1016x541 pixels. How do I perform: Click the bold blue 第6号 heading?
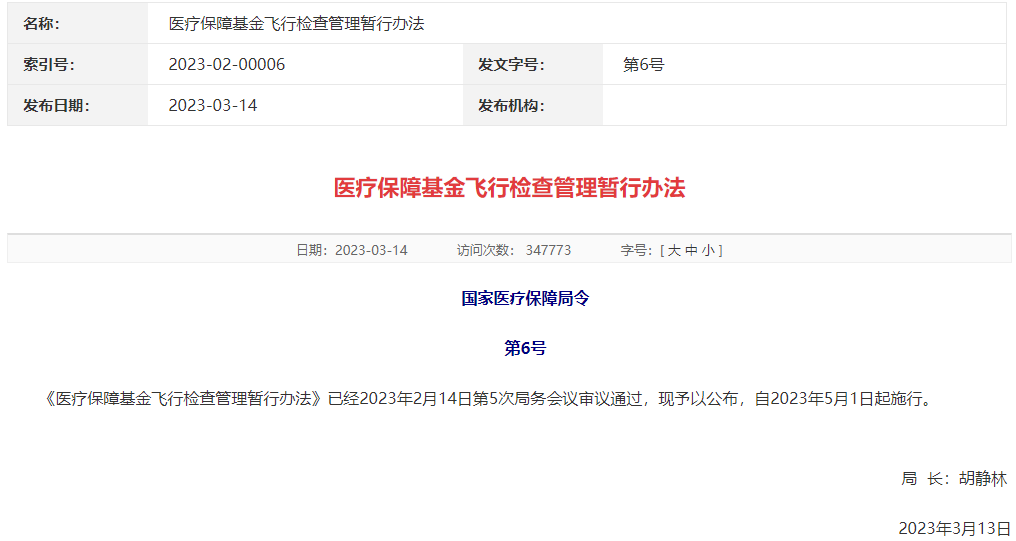pyautogui.click(x=525, y=348)
